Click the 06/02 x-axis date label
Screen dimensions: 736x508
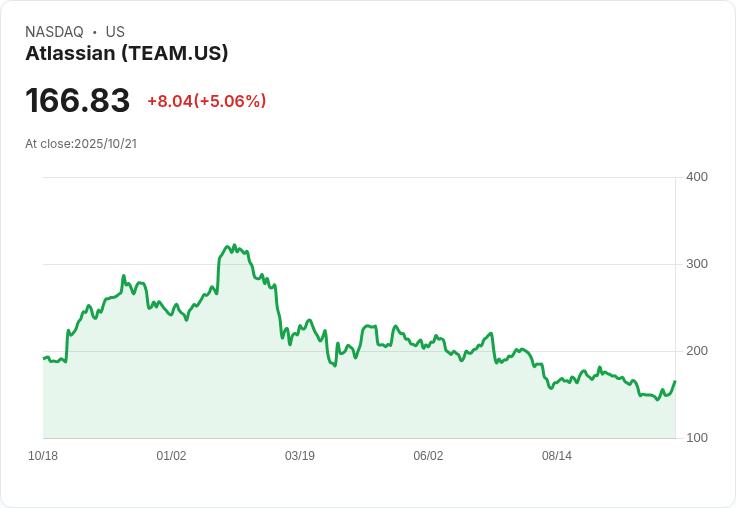[x=428, y=456]
